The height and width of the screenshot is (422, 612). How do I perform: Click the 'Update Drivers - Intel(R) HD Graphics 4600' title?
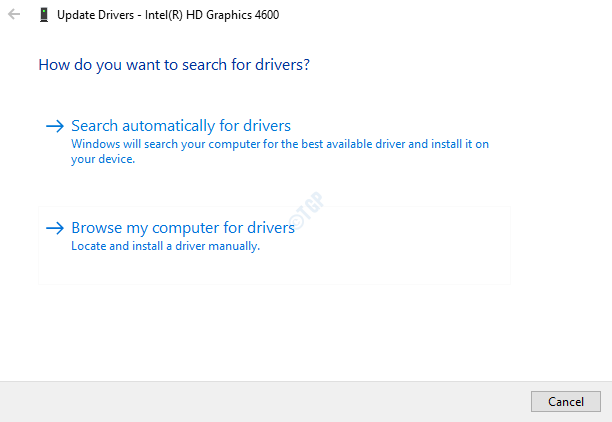pyautogui.click(x=168, y=15)
